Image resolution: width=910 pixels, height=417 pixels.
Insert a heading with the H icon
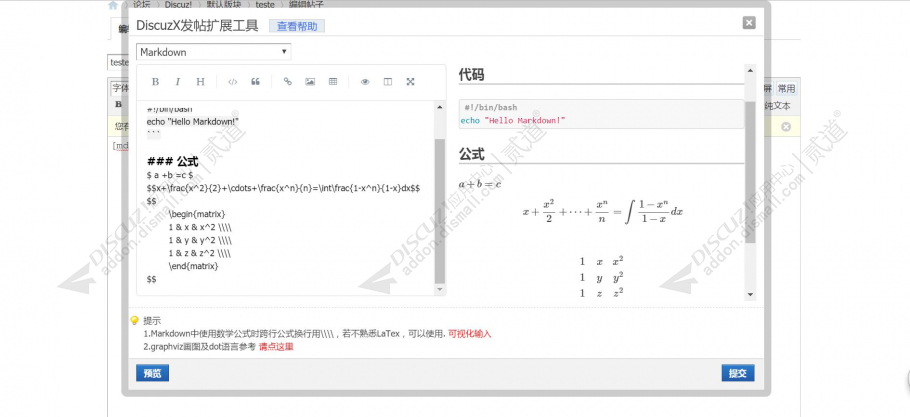[200, 82]
